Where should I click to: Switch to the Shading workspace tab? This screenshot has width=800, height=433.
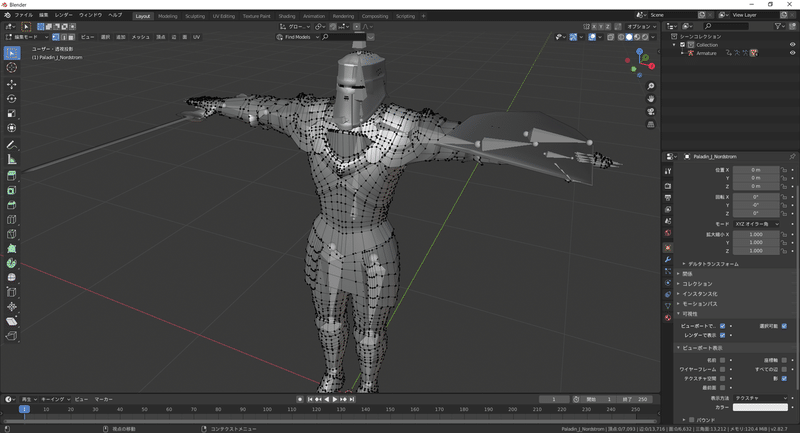tap(287, 16)
